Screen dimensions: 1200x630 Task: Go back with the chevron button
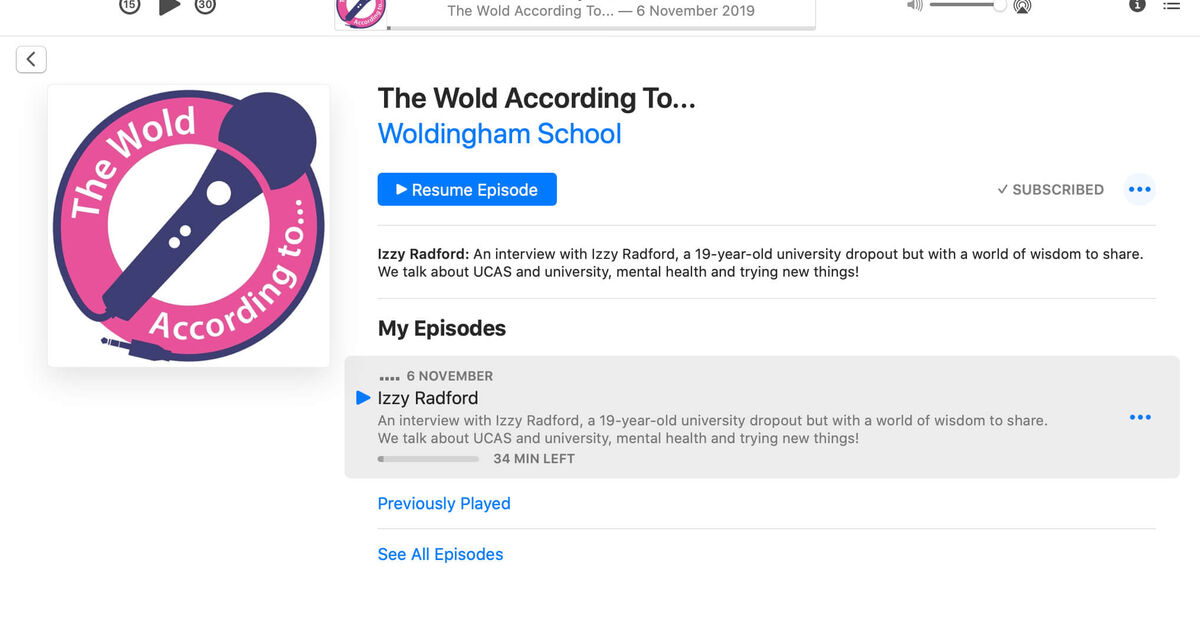[31, 59]
